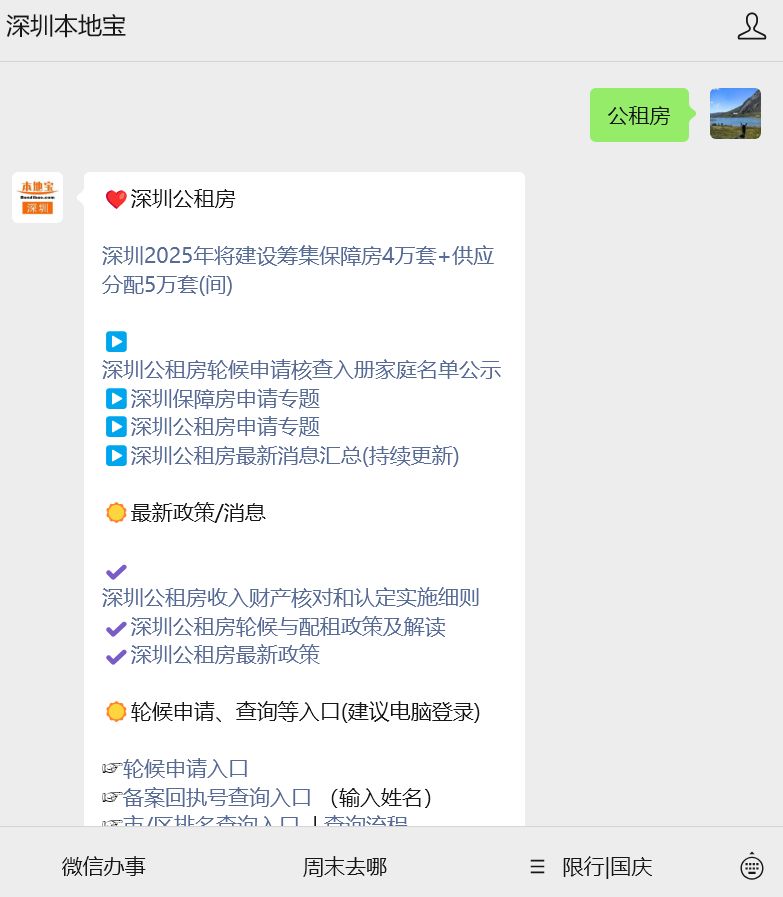Open 备案回执号查询入口 link
This screenshot has width=783, height=897.
point(217,797)
